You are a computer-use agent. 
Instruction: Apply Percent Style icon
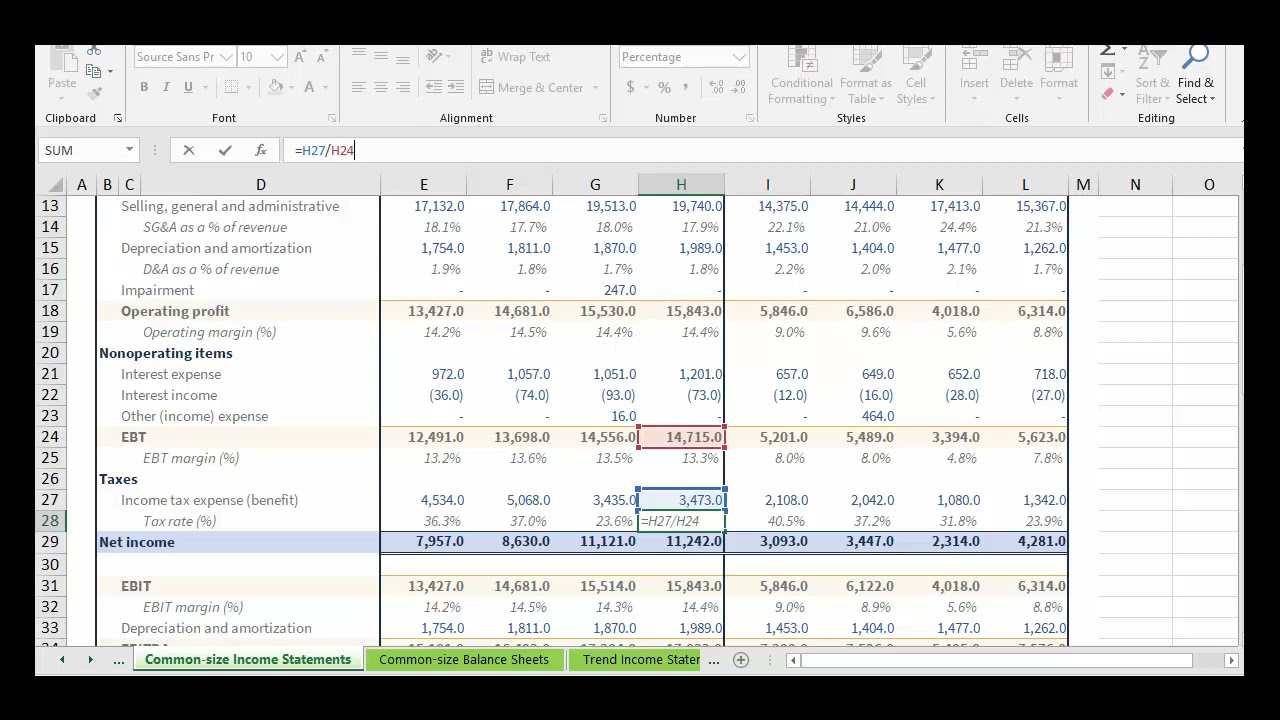(664, 87)
